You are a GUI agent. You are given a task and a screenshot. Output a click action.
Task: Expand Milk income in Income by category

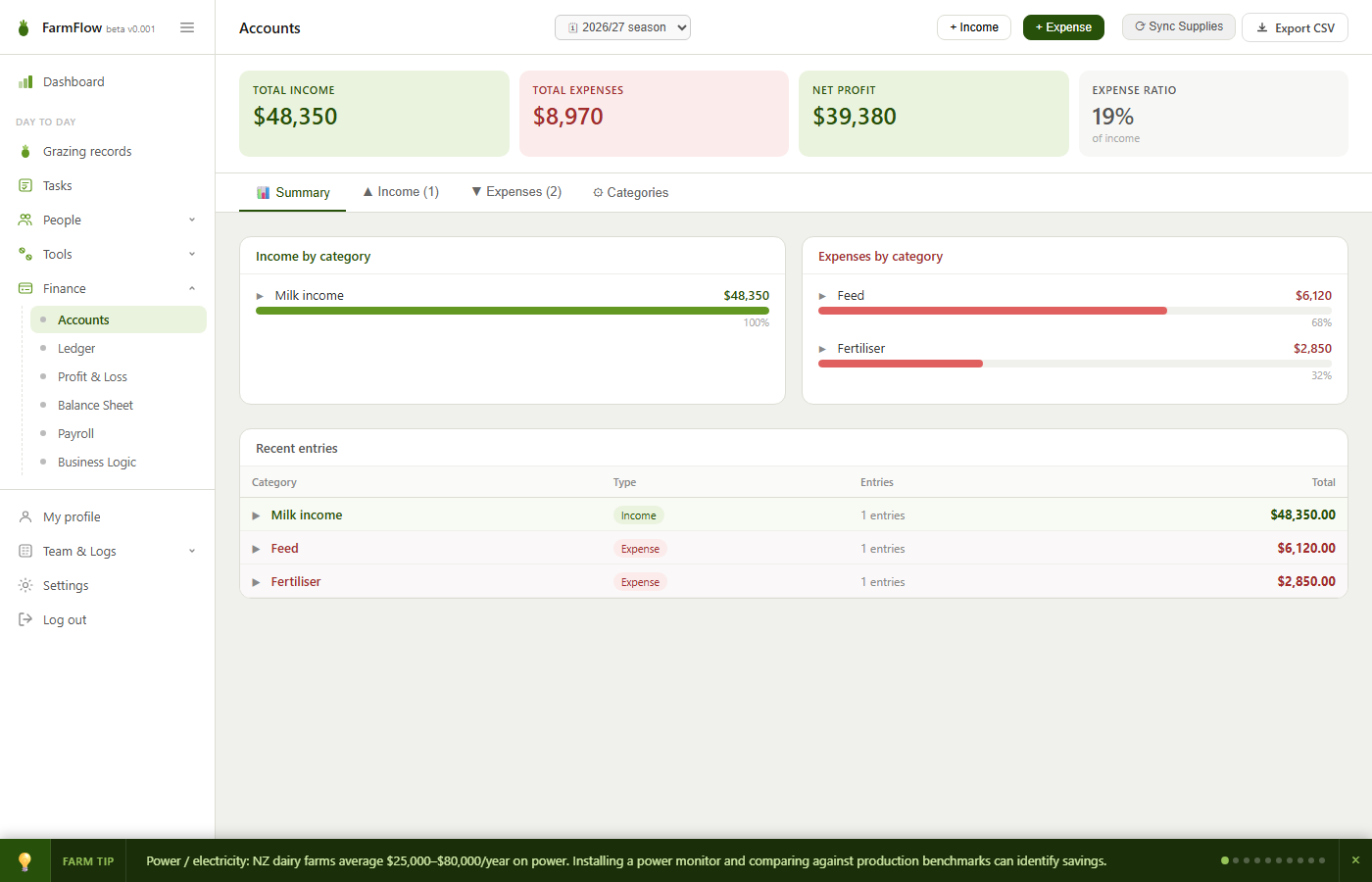pos(260,296)
